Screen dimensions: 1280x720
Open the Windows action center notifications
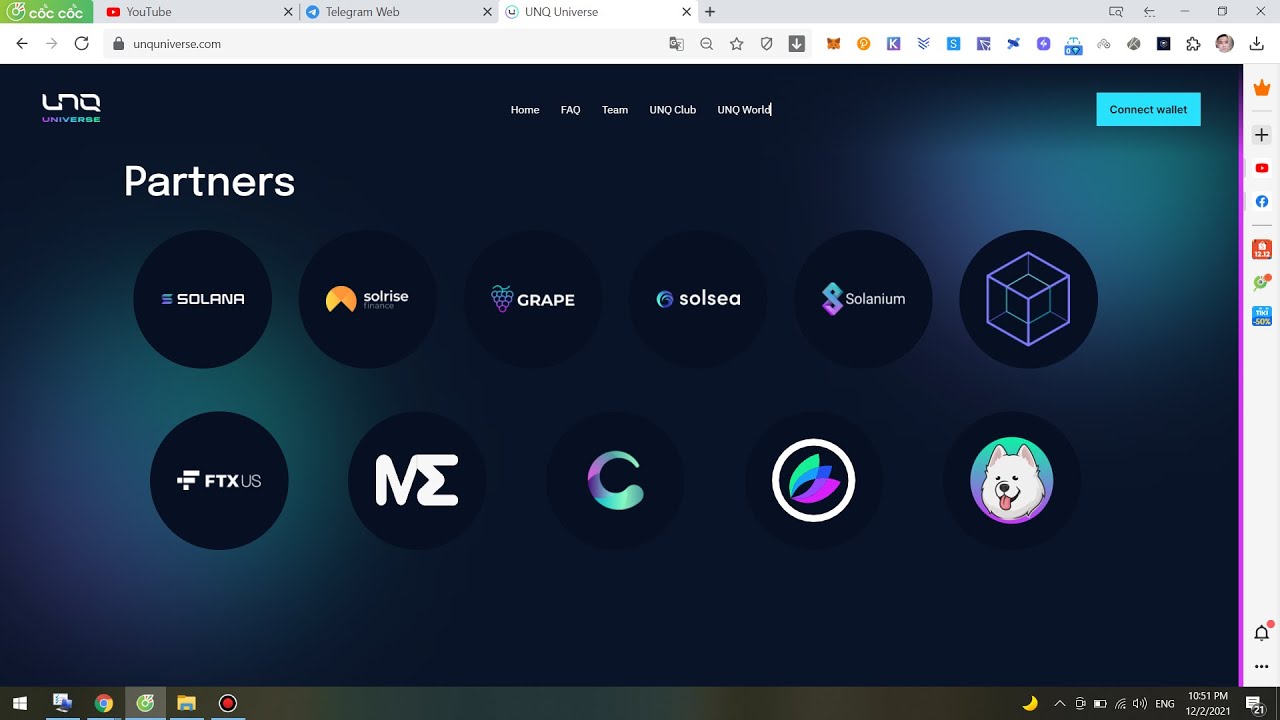click(x=1254, y=704)
